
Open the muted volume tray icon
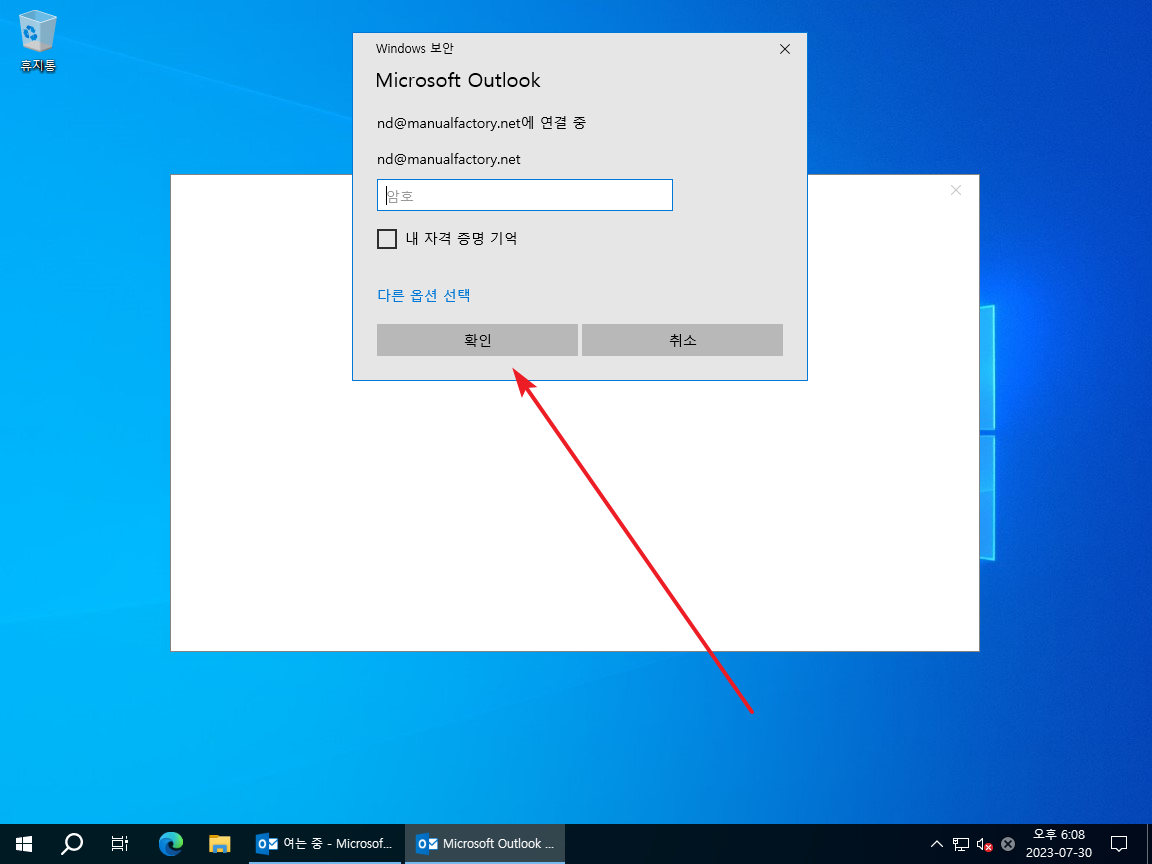pos(984,843)
